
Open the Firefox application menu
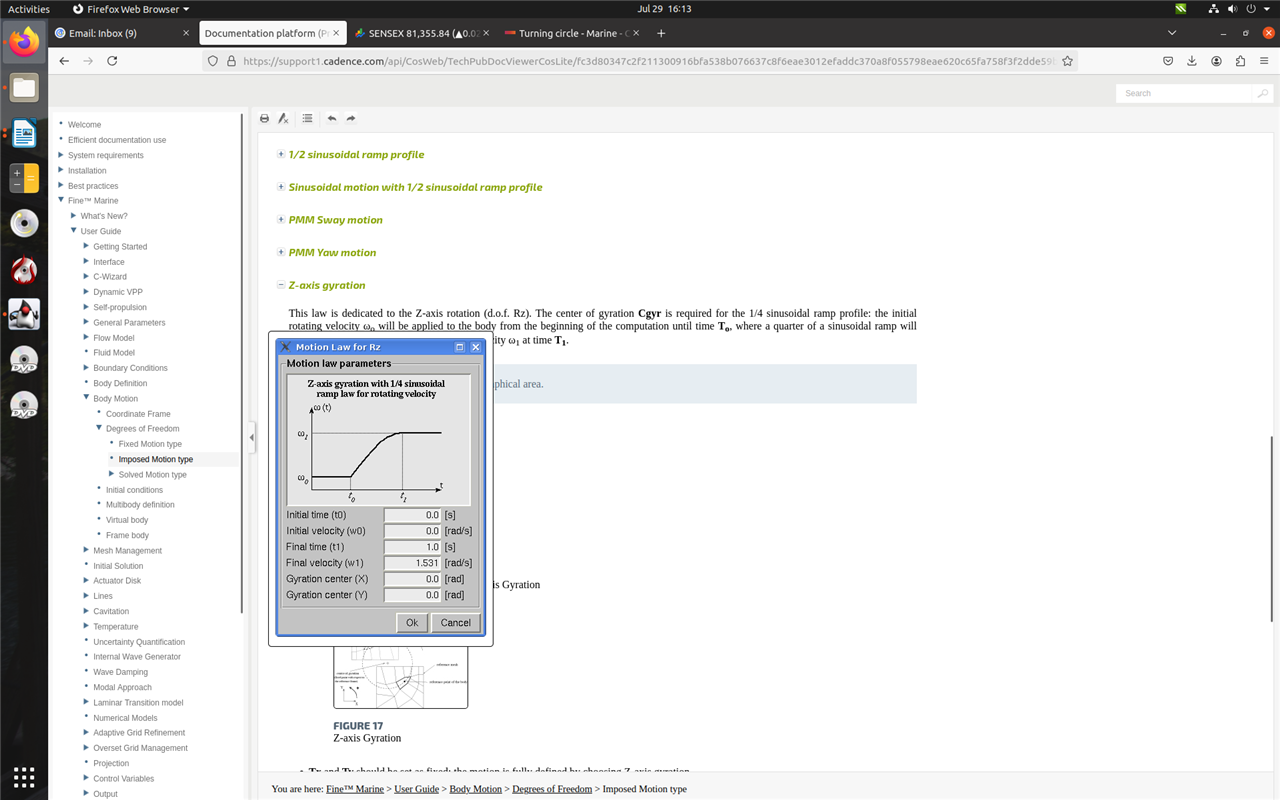1265,61
